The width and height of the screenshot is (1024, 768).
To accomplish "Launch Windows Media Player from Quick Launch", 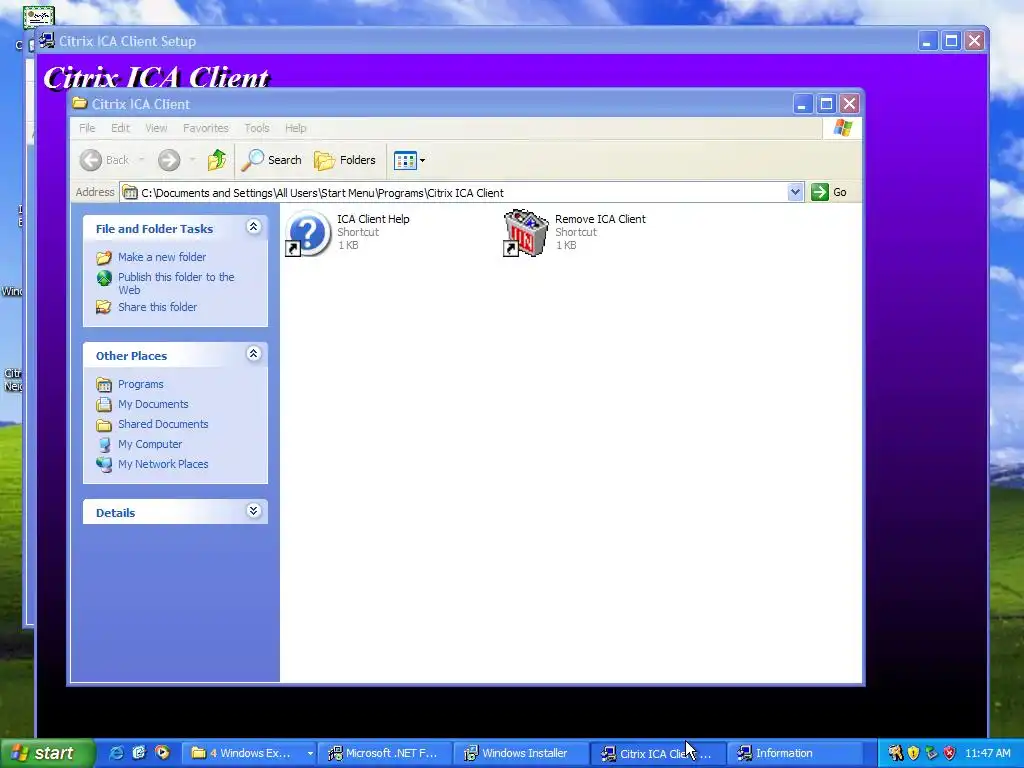I will (162, 753).
